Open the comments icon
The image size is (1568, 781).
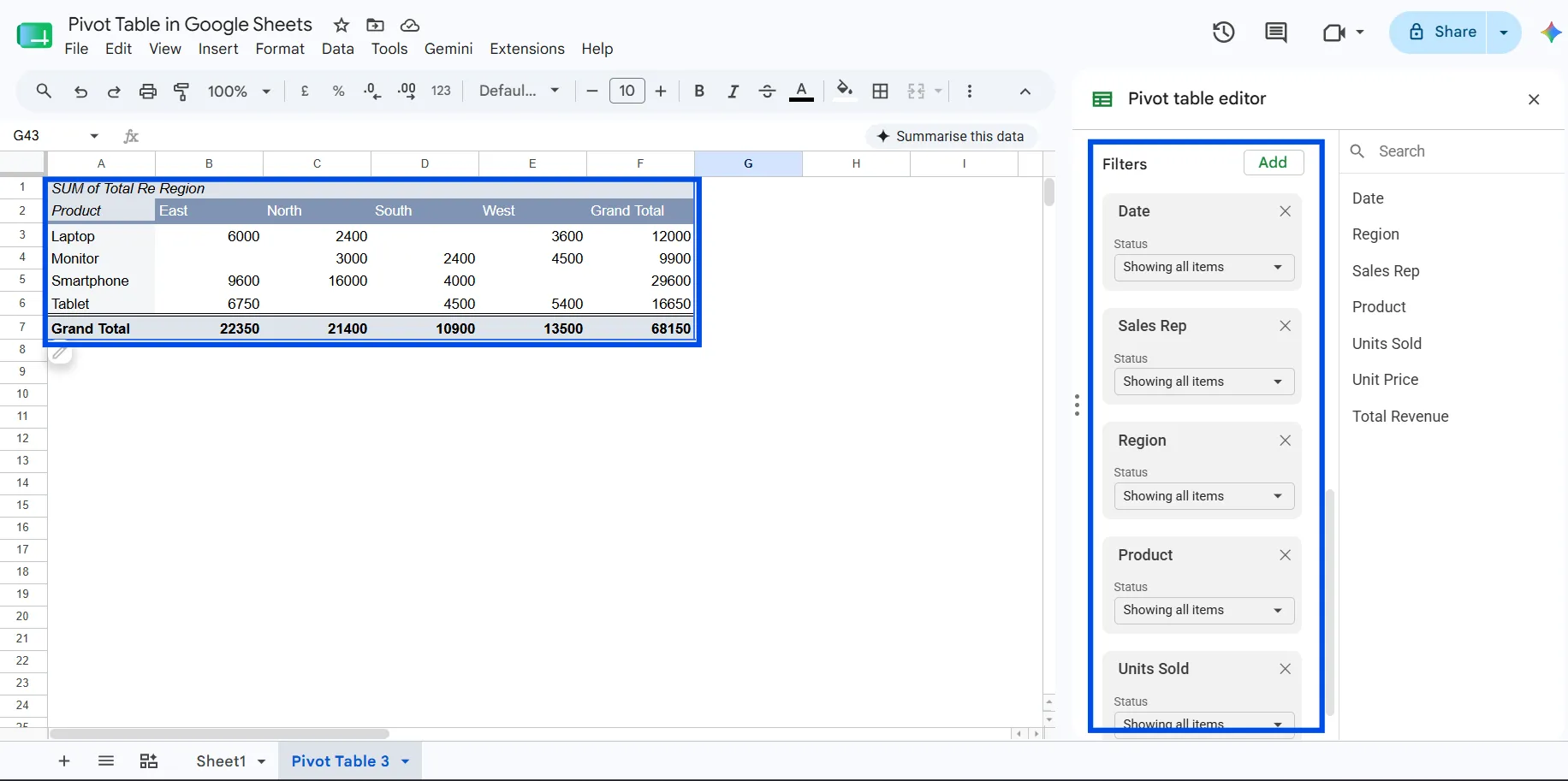(x=1275, y=33)
